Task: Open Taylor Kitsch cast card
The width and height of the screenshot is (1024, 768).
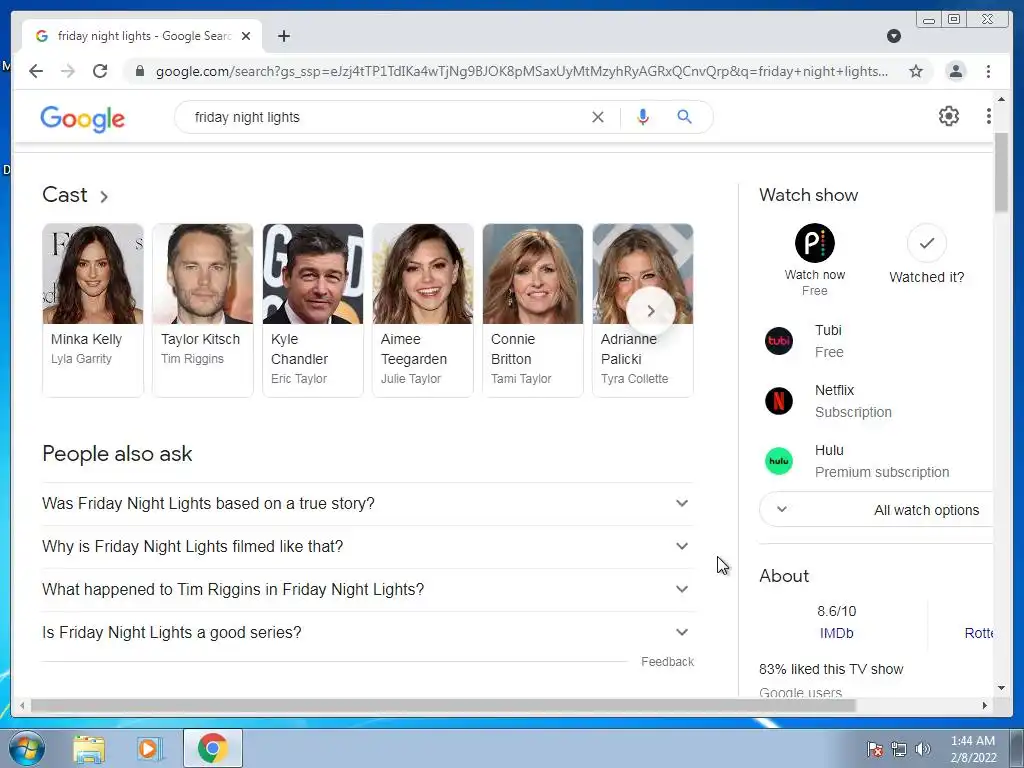Action: tap(202, 310)
